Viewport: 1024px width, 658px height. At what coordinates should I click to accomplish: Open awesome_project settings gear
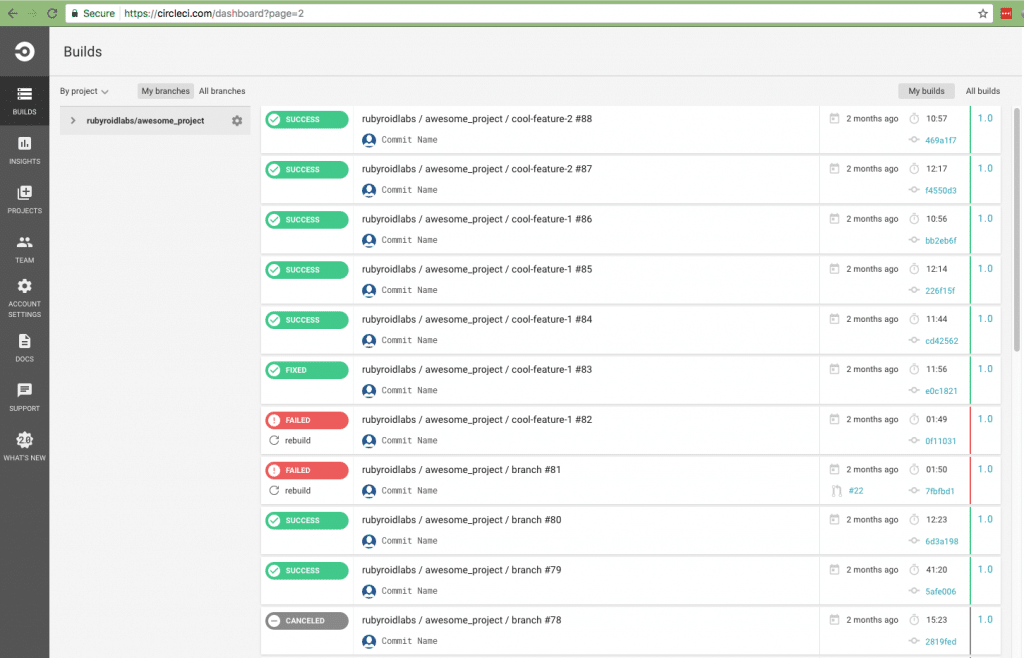pos(237,121)
